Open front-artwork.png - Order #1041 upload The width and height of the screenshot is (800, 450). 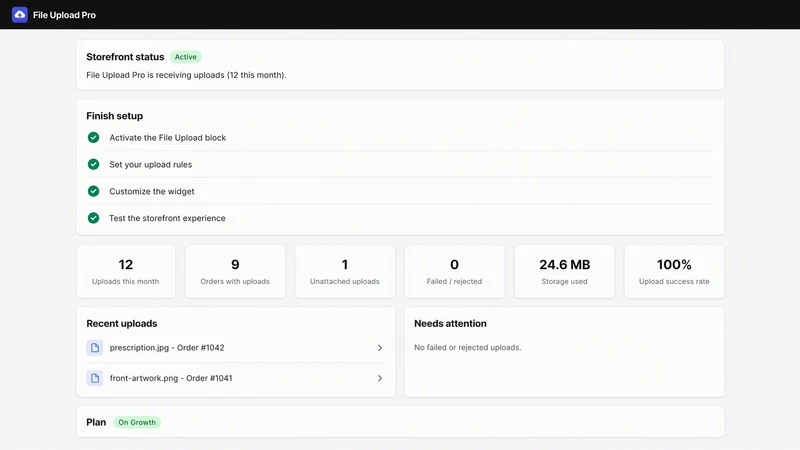click(x=236, y=378)
